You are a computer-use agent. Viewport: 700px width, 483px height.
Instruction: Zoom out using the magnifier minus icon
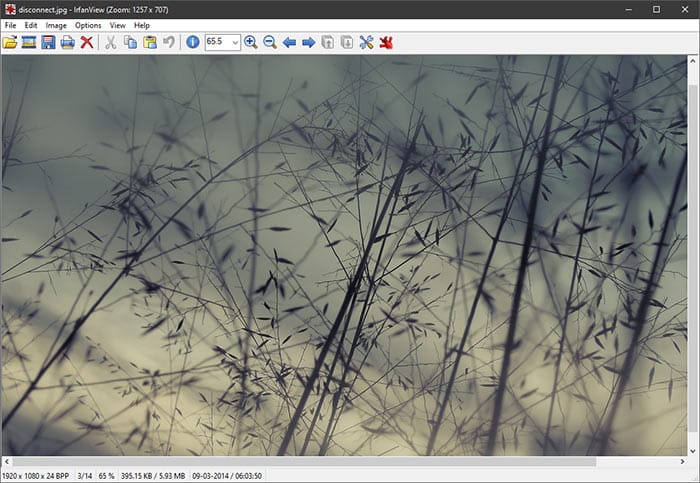[x=270, y=42]
